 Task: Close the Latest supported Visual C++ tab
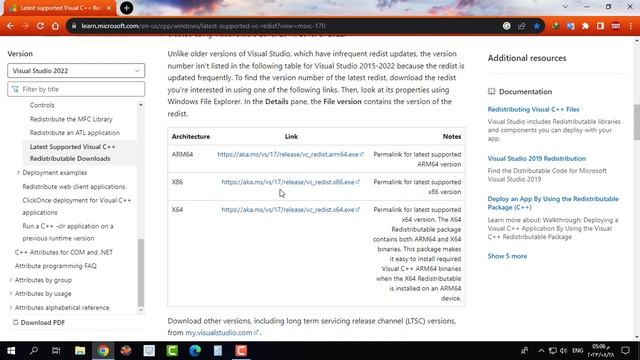(109, 8)
